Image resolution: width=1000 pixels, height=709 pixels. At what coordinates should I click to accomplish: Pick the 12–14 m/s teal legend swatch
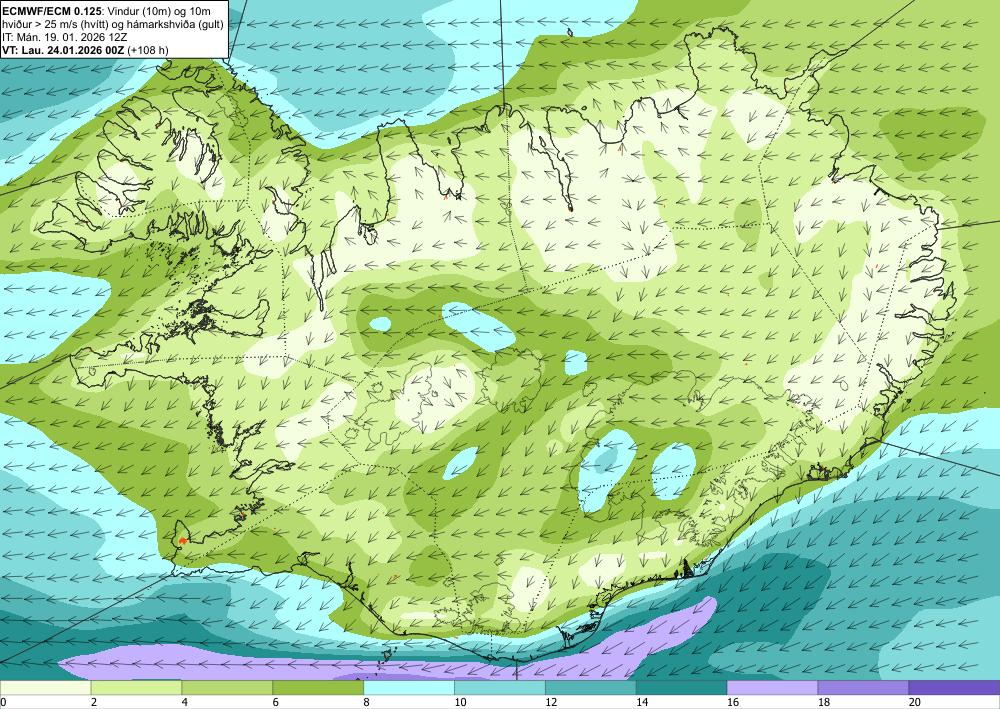point(591,688)
